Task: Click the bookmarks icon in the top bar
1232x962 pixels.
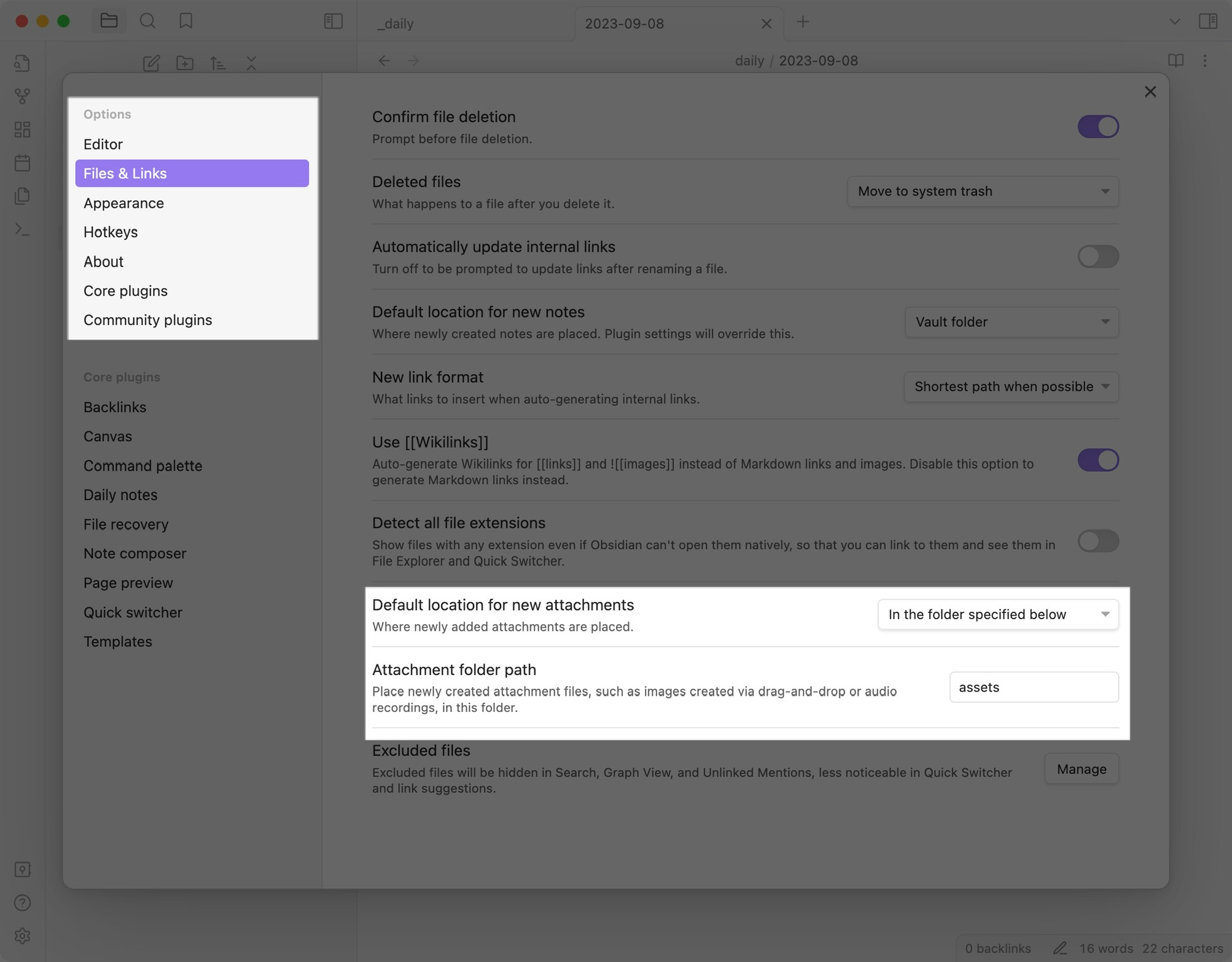Action: point(185,22)
